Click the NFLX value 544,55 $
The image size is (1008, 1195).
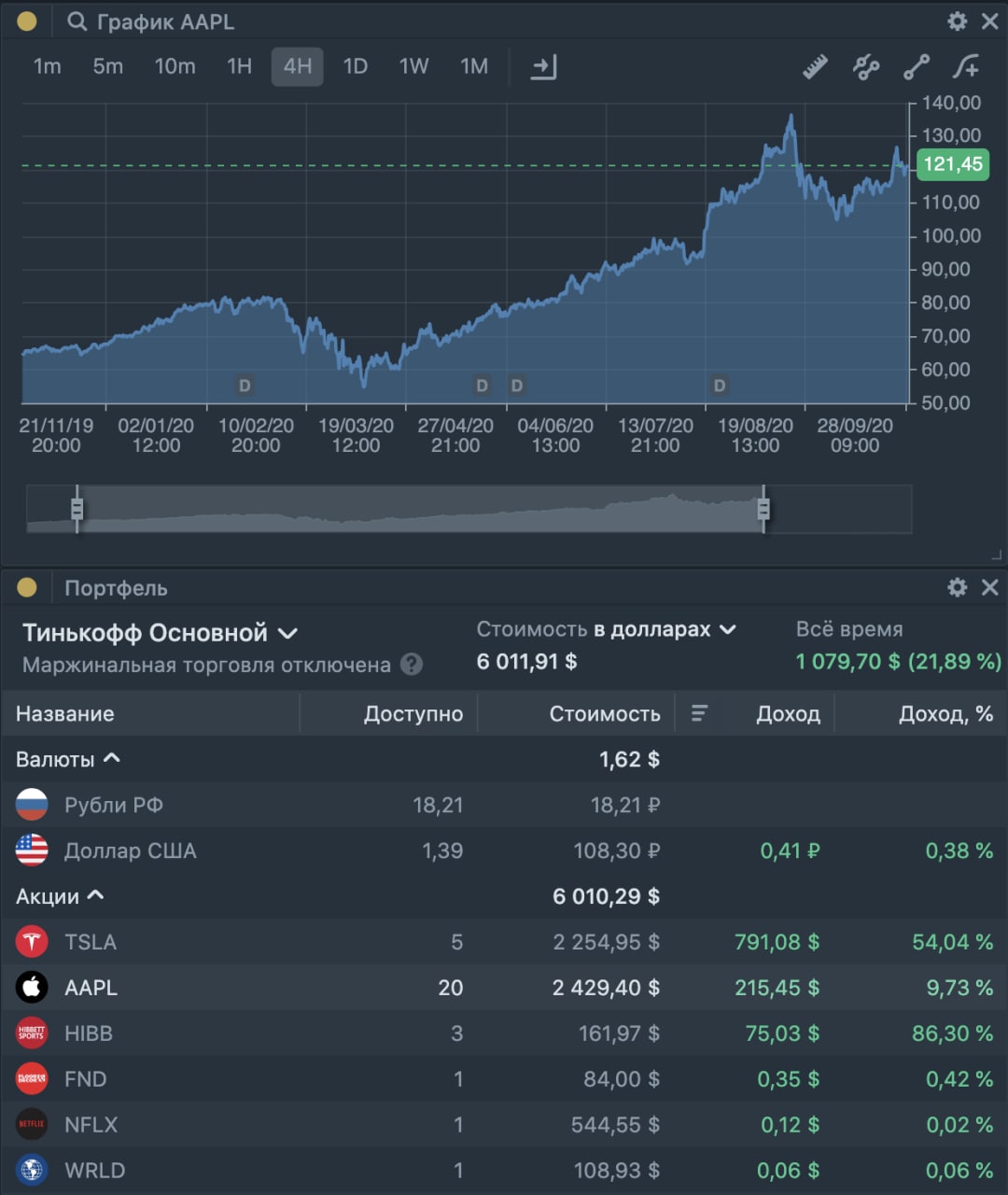coord(615,1125)
